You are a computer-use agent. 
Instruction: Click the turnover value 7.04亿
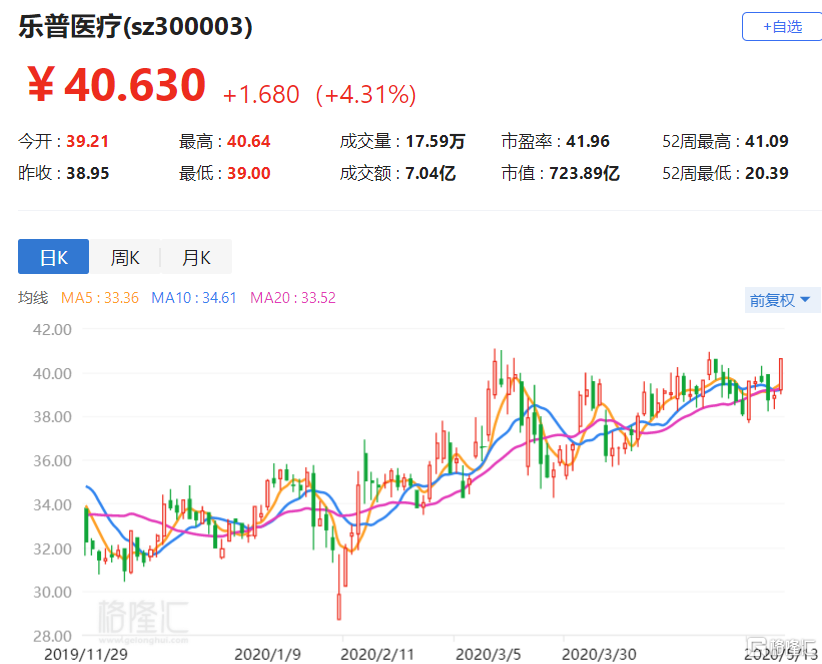[x=430, y=173]
